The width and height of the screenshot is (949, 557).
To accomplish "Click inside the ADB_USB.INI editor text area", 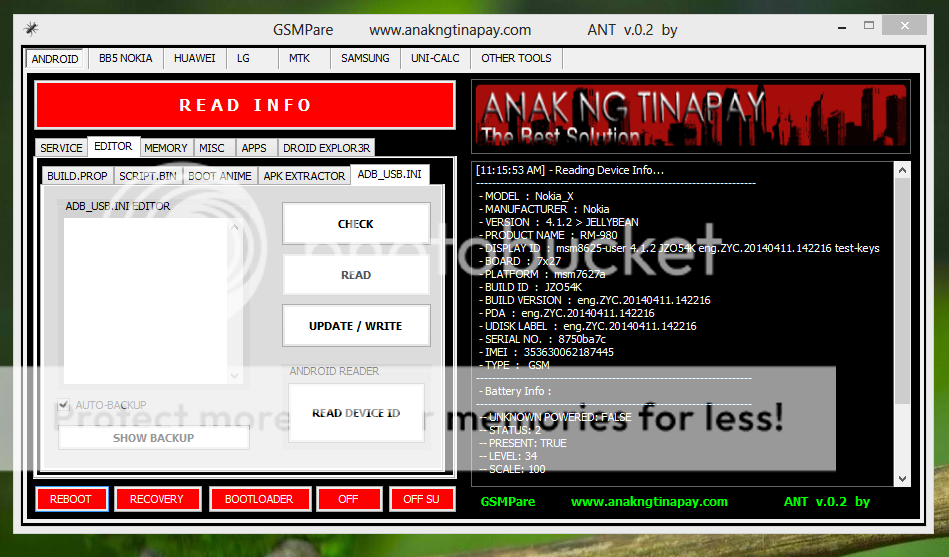I will click(146, 300).
